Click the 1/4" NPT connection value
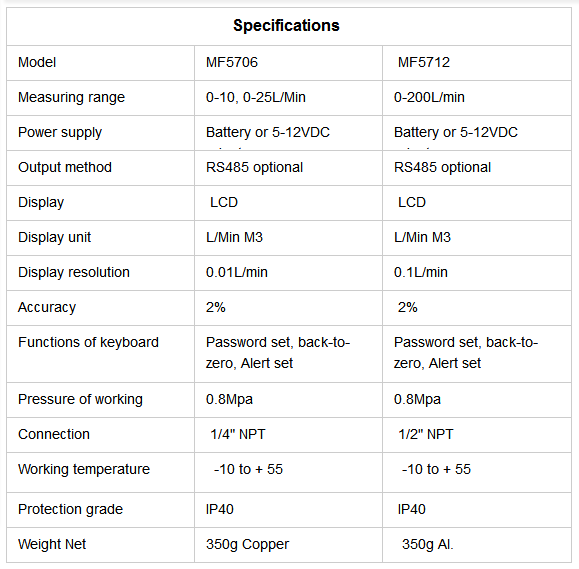This screenshot has height=569, width=579. tap(237, 434)
